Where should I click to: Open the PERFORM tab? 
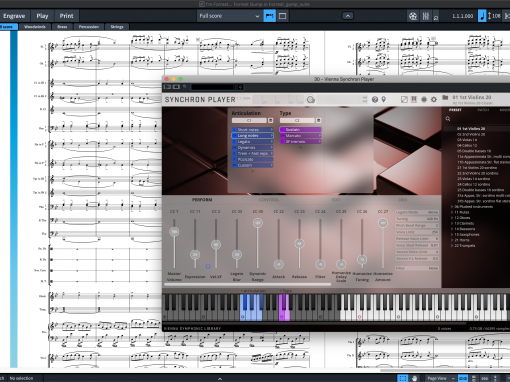point(202,200)
